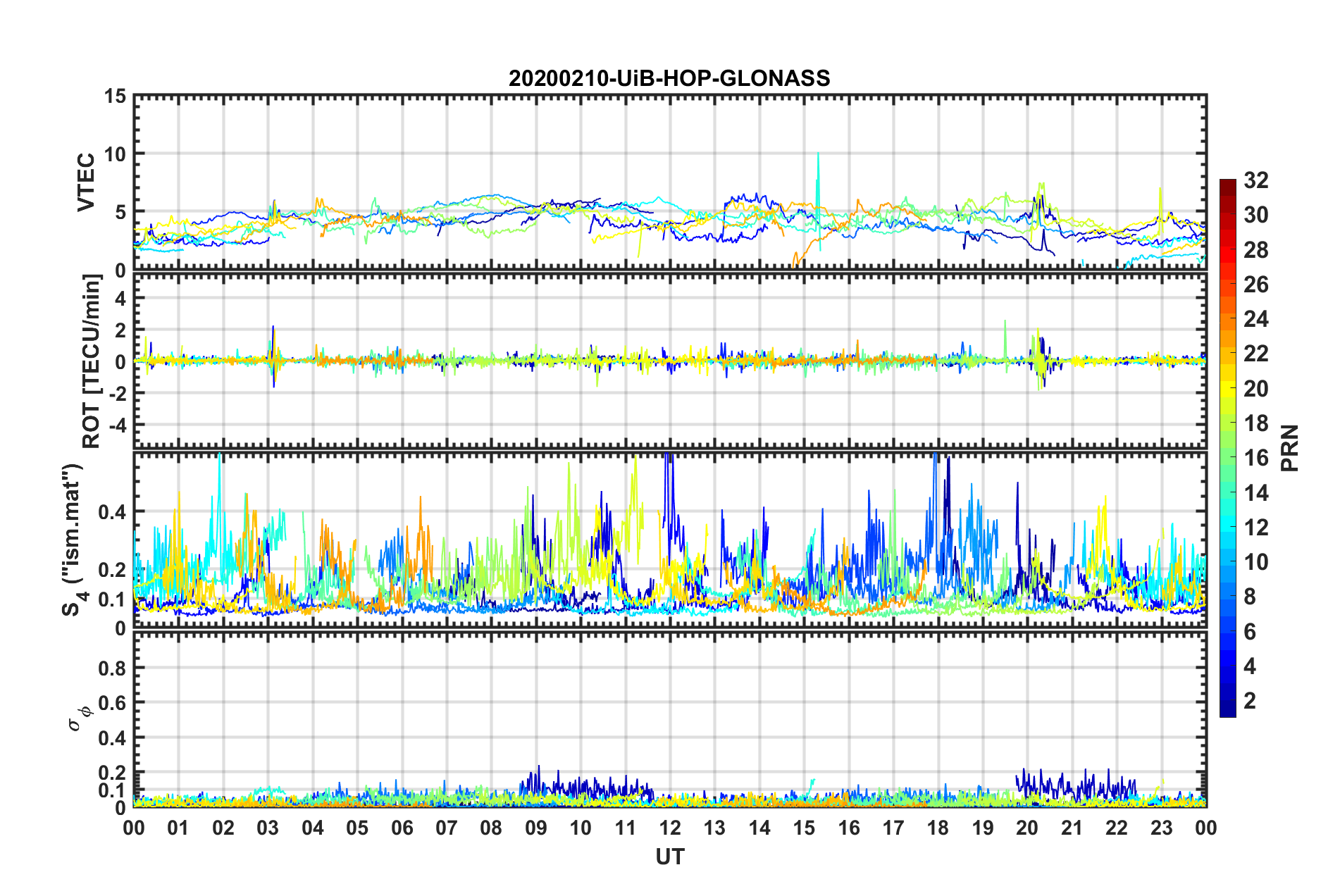Click the UT axis tick label 21
1340x896 pixels.
click(x=1072, y=828)
